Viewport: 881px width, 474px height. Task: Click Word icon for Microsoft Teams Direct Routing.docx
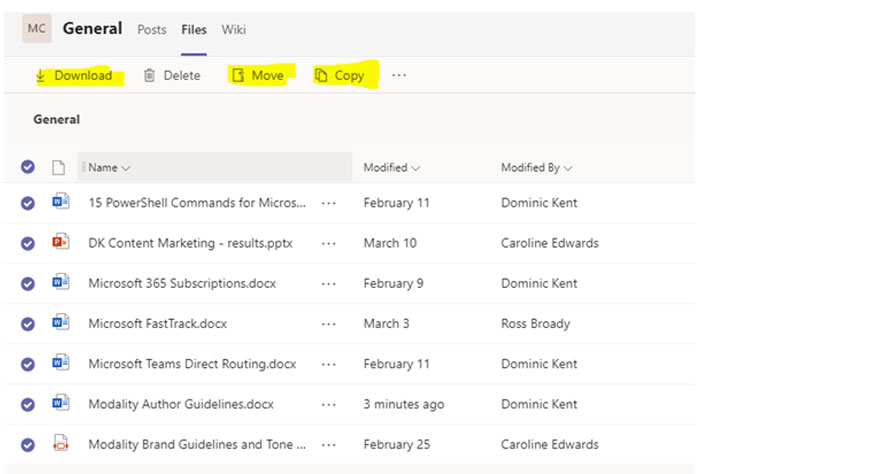(x=61, y=363)
